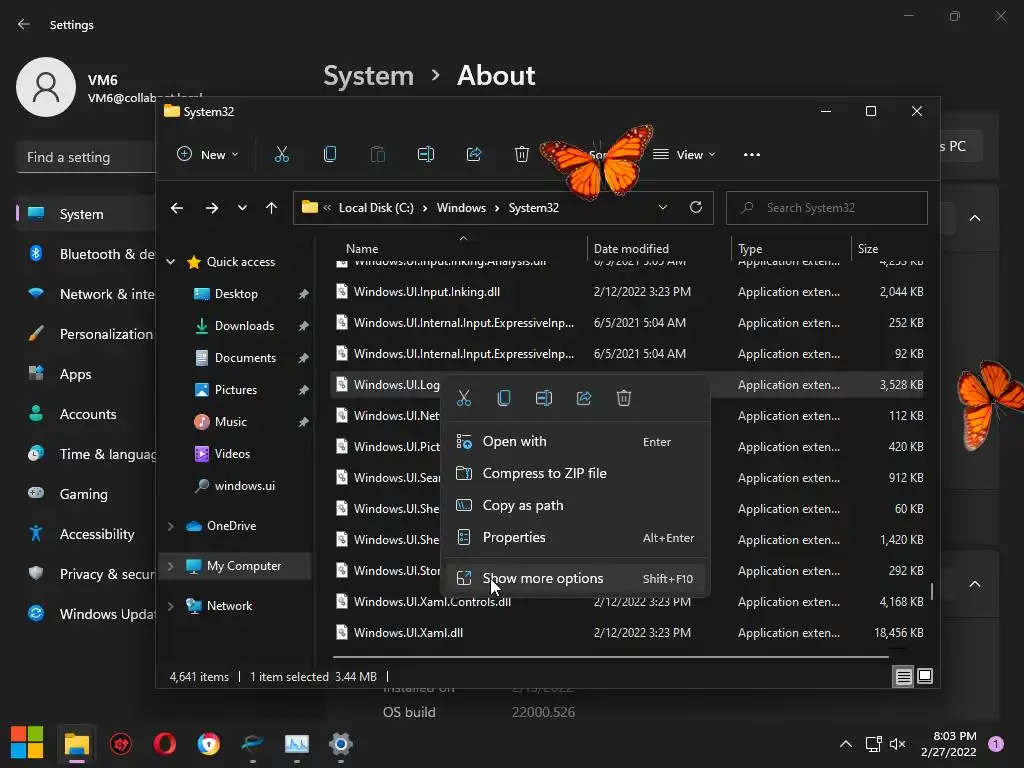Screen dimensions: 1024x768
Task: Open the Settings gear on taskbar
Action: click(x=340, y=743)
